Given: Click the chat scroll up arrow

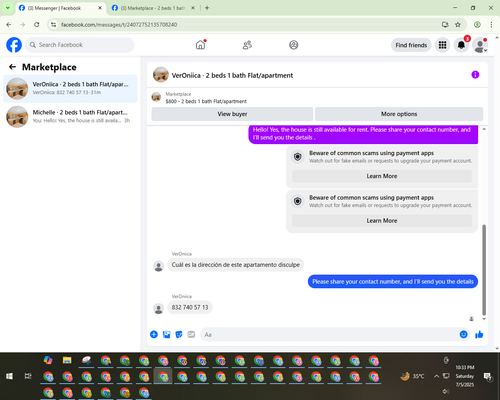Looking at the screenshot, I should coord(484,129).
